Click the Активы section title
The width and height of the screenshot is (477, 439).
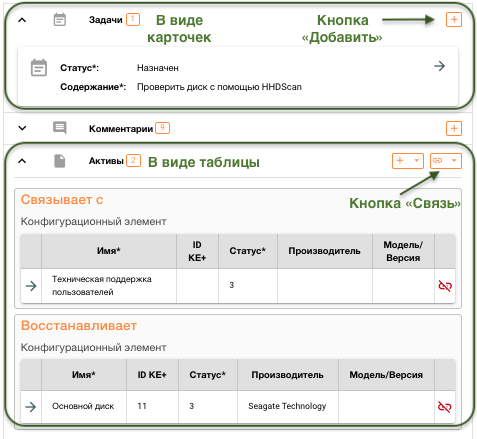click(106, 161)
